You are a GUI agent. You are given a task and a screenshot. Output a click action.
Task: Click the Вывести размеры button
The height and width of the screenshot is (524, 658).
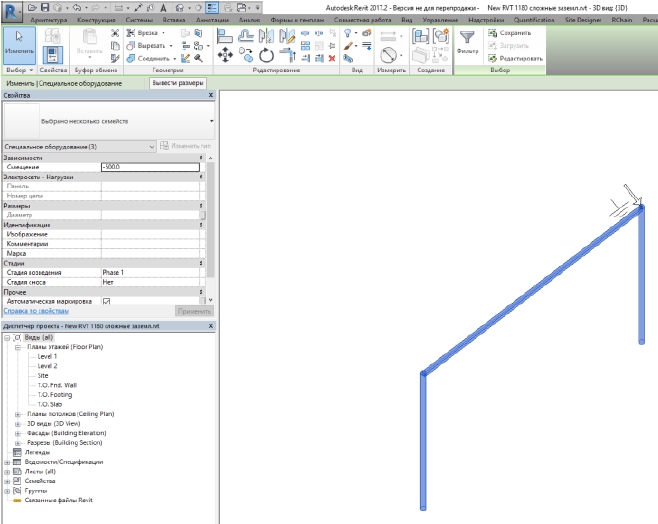click(178, 84)
